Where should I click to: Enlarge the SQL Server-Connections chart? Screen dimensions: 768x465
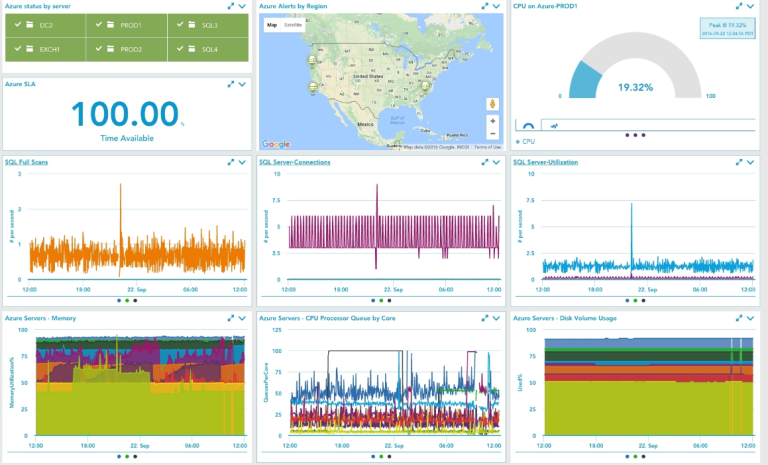coord(484,162)
